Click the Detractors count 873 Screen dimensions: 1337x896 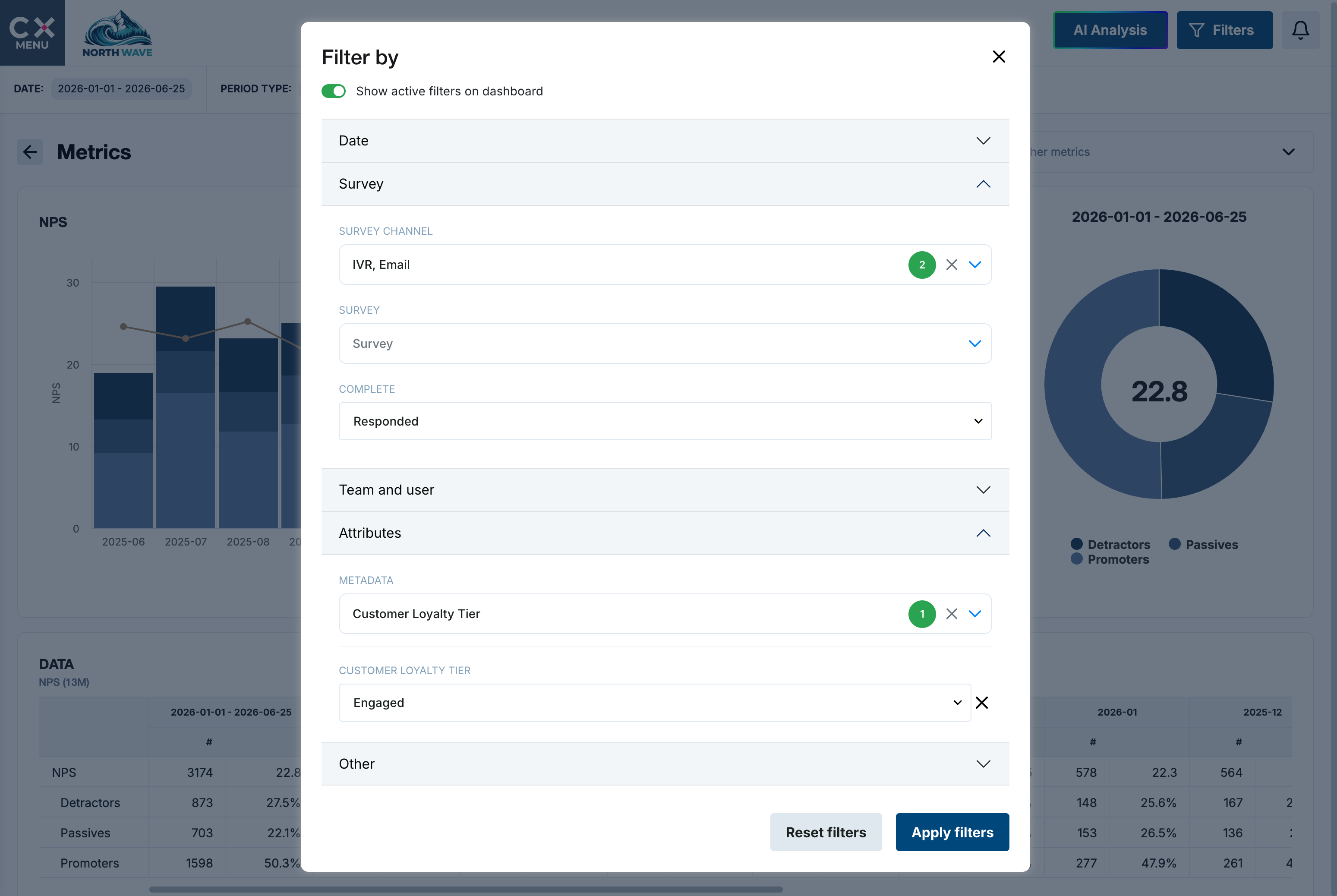coord(202,803)
